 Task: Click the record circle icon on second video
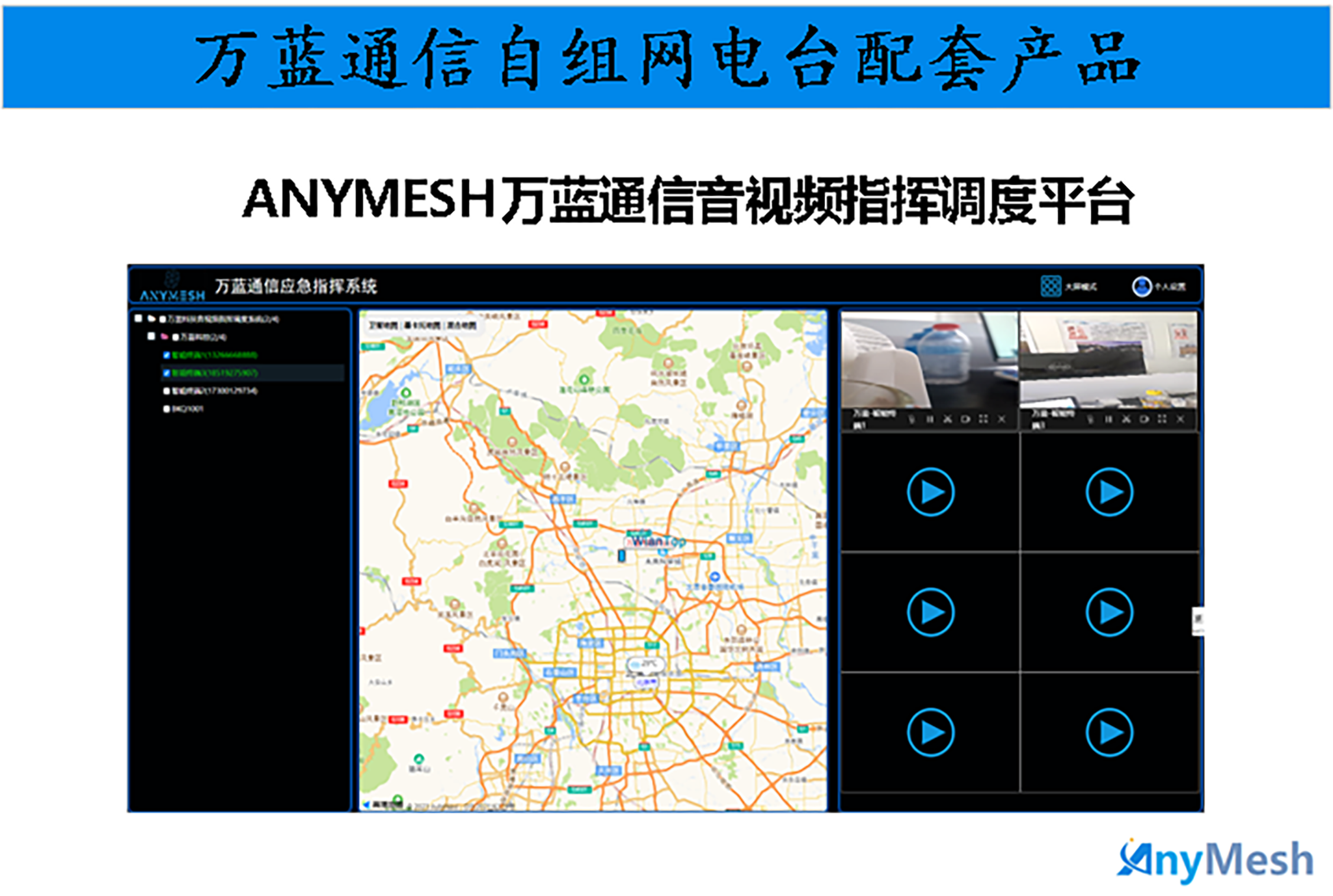point(1144,419)
